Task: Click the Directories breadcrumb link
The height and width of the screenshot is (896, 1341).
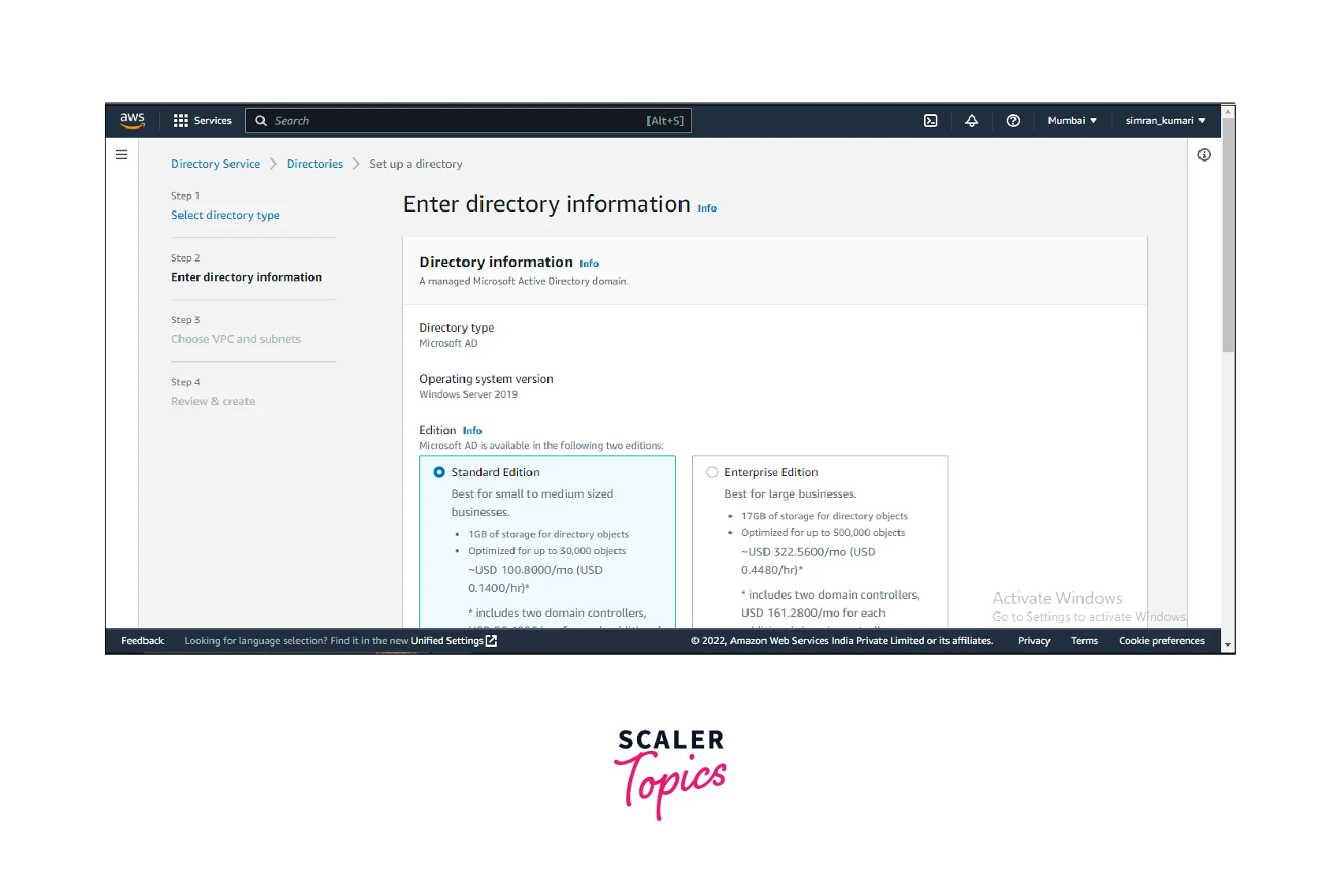Action: click(x=315, y=164)
